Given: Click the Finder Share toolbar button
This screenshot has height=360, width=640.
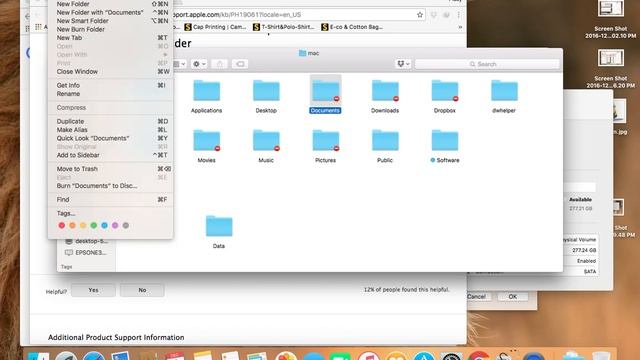Looking at the screenshot, I should click(220, 64).
